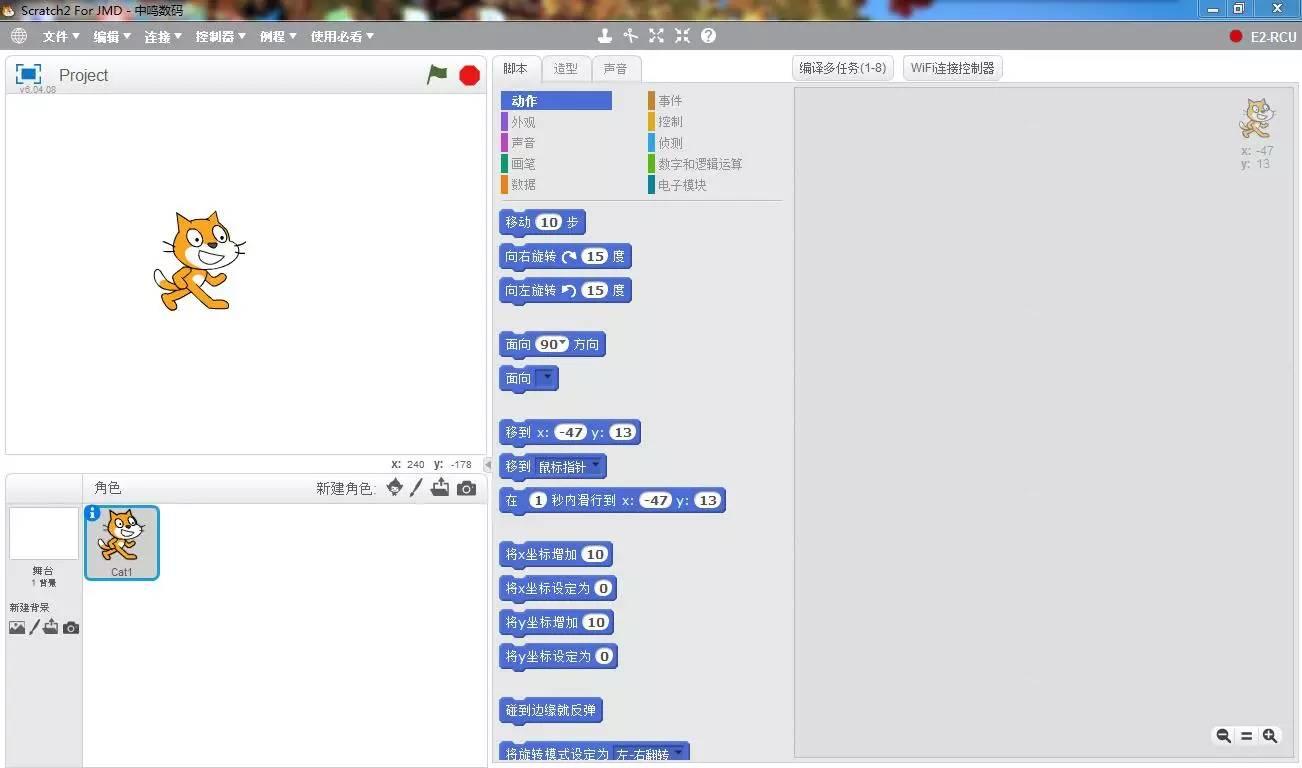
Task: Reset scripts area zoom
Action: [x=1246, y=736]
